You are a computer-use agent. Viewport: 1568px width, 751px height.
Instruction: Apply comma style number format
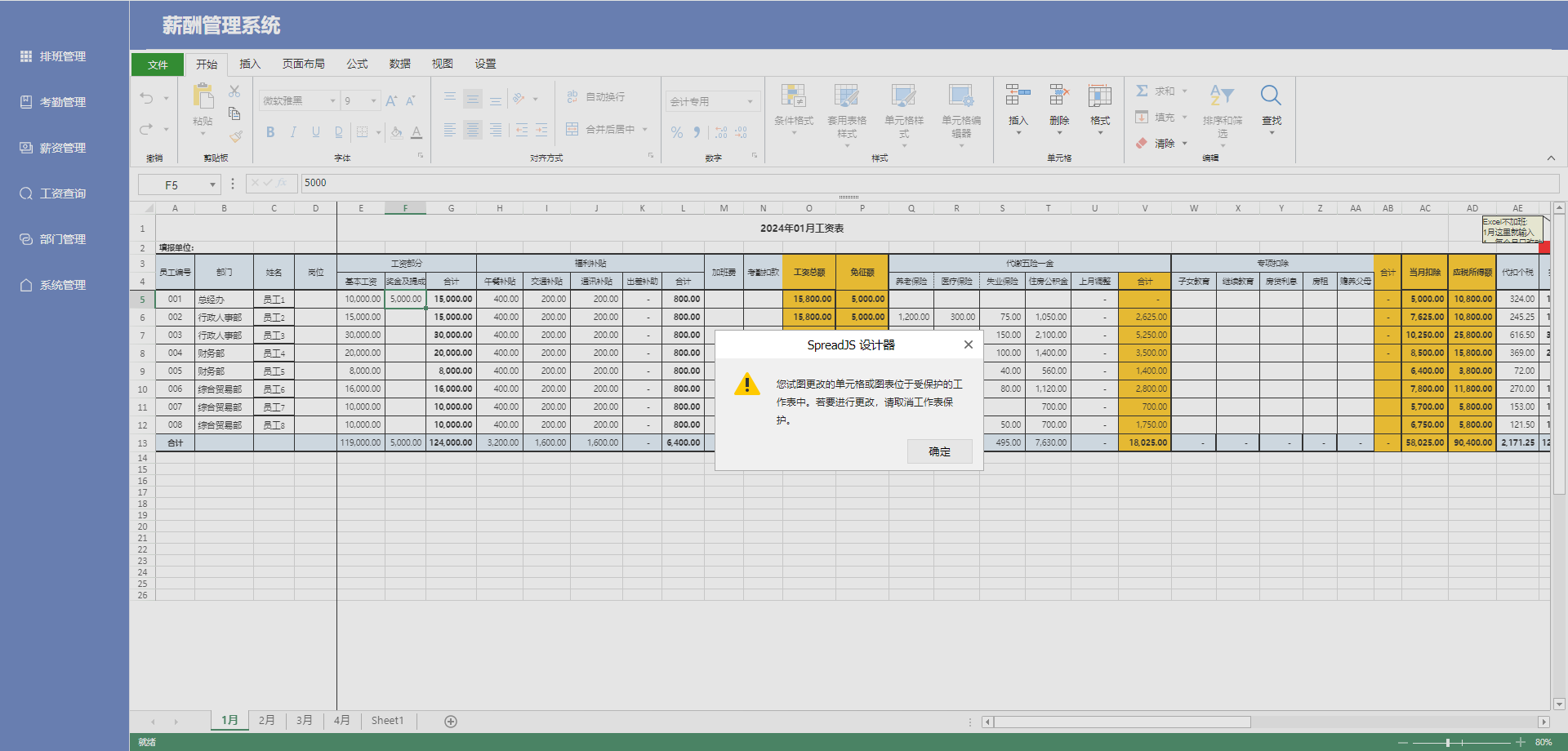coord(697,131)
